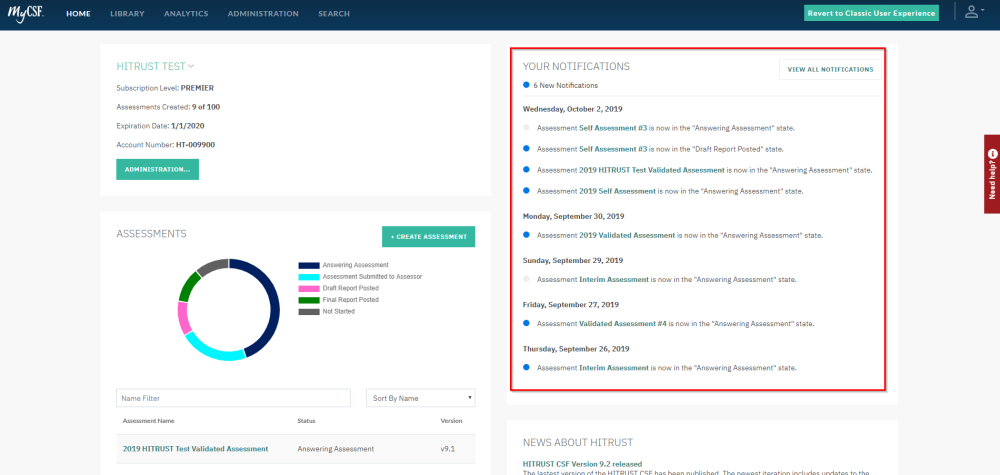The height and width of the screenshot is (475, 1000).
Task: Open the Sort By Name dropdown
Action: point(420,398)
